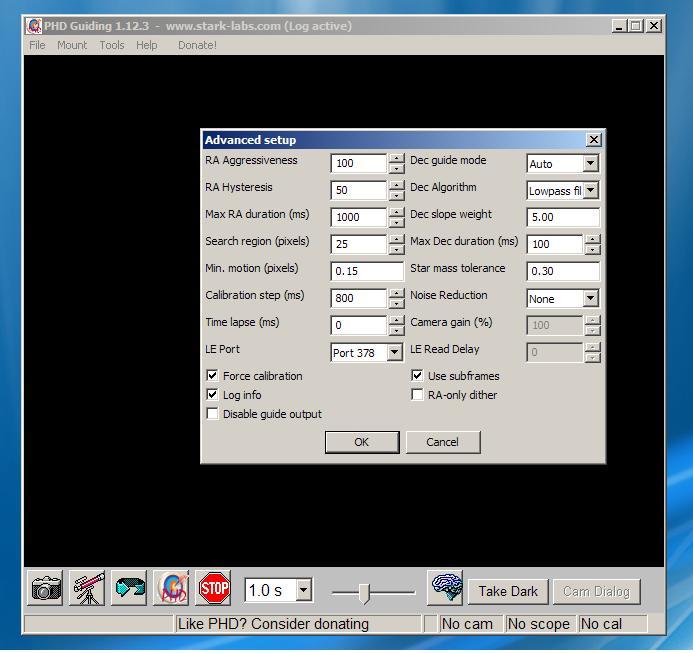This screenshot has width=693, height=653.
Task: Toggle Log info checkbox
Action: [x=212, y=394]
